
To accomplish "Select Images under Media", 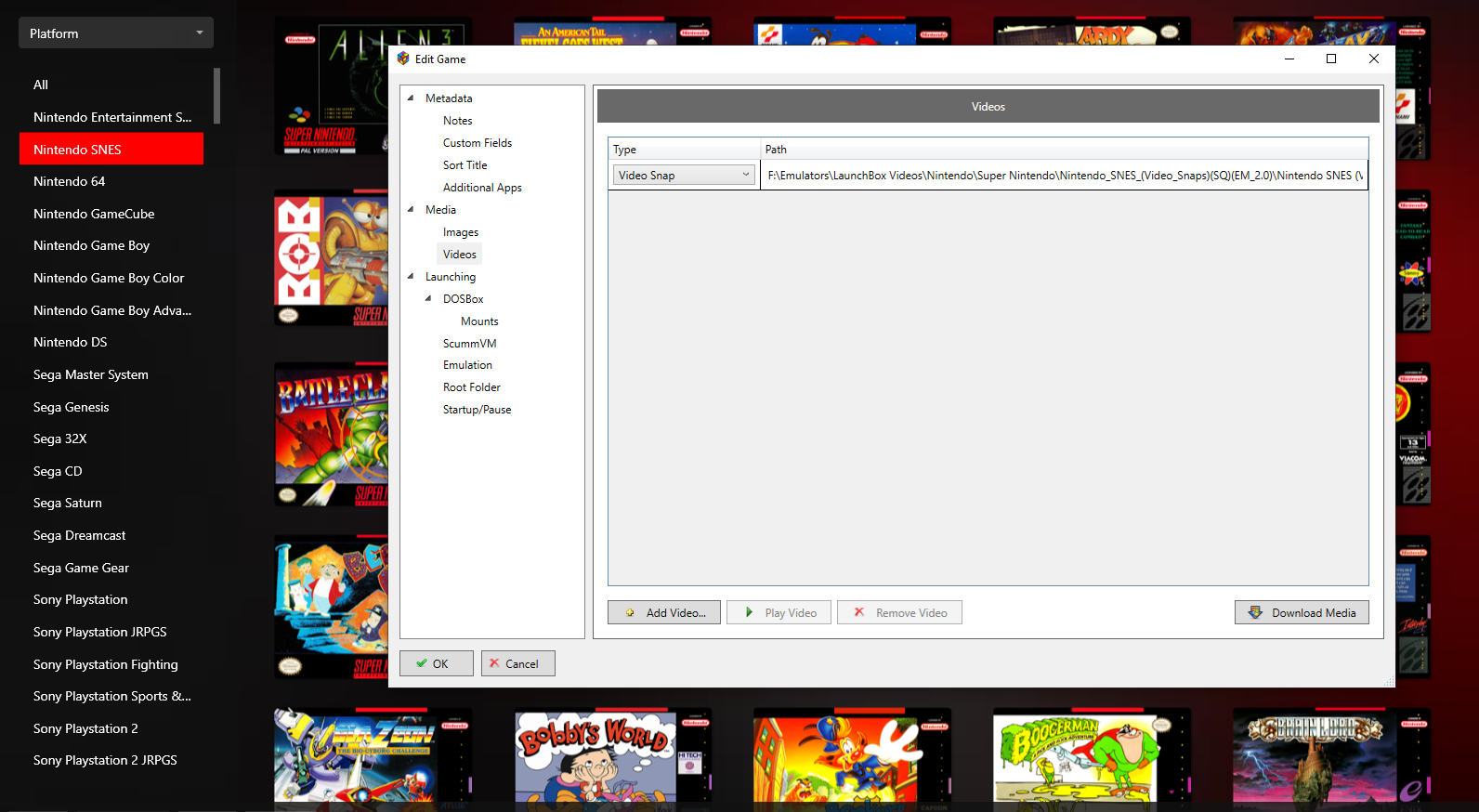I will 461,232.
